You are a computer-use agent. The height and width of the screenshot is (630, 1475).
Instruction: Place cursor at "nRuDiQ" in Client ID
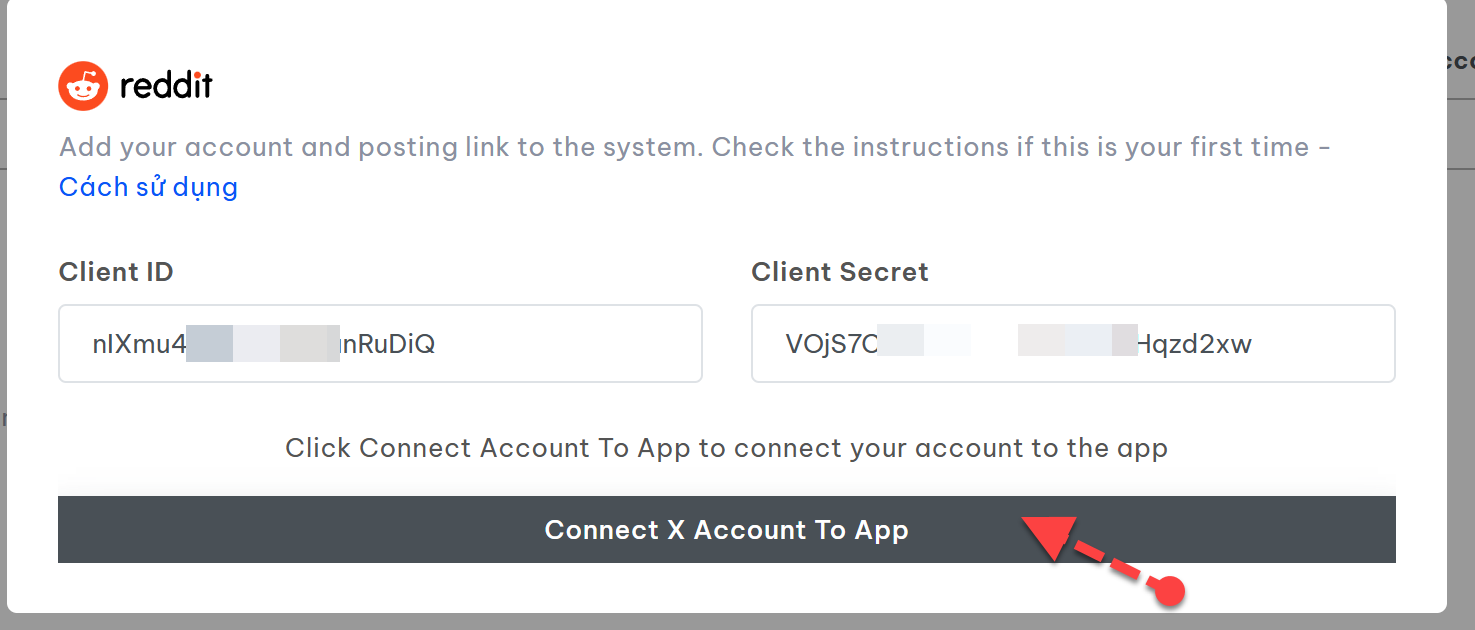[x=390, y=344]
